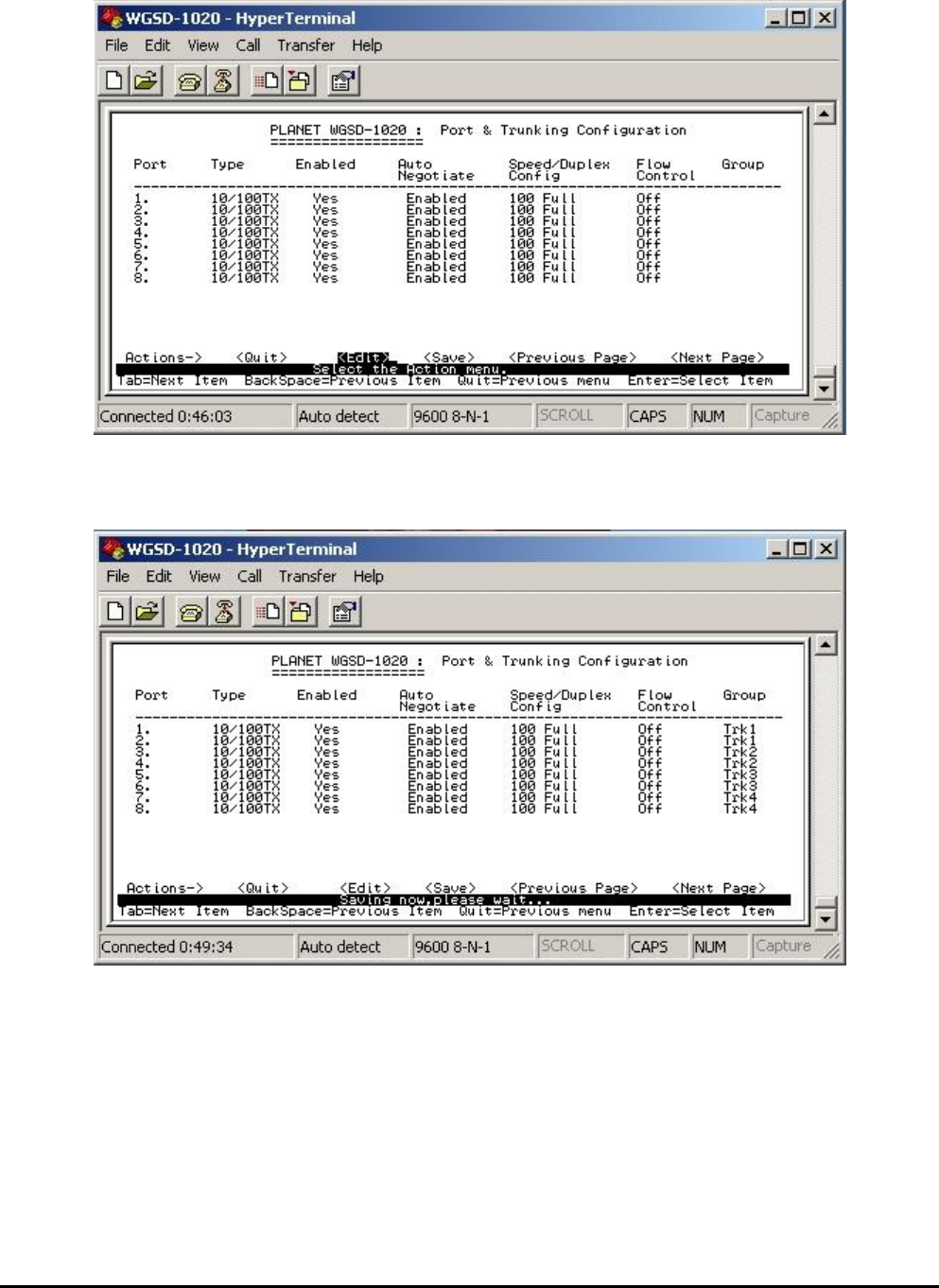939x1288 pixels.
Task: Click <Quit> action in window connected 0:46:03
Action: coord(261,357)
